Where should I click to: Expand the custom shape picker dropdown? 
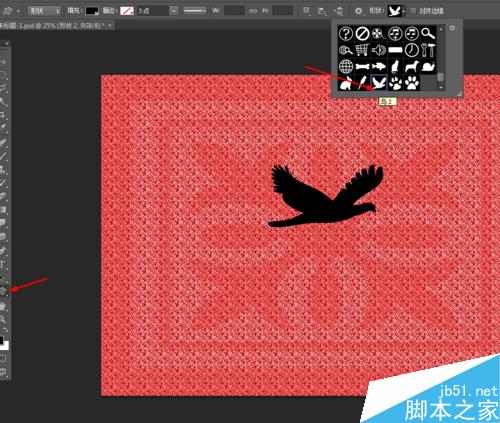(404, 11)
